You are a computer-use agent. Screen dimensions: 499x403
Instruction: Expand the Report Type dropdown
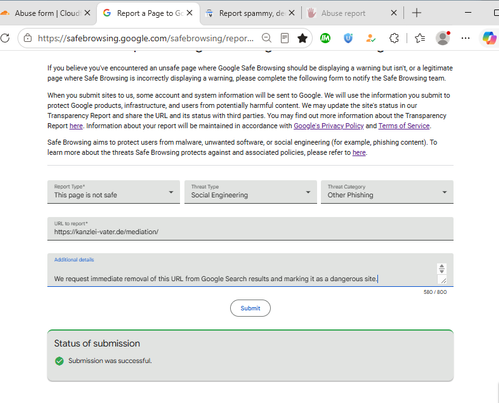113,192
